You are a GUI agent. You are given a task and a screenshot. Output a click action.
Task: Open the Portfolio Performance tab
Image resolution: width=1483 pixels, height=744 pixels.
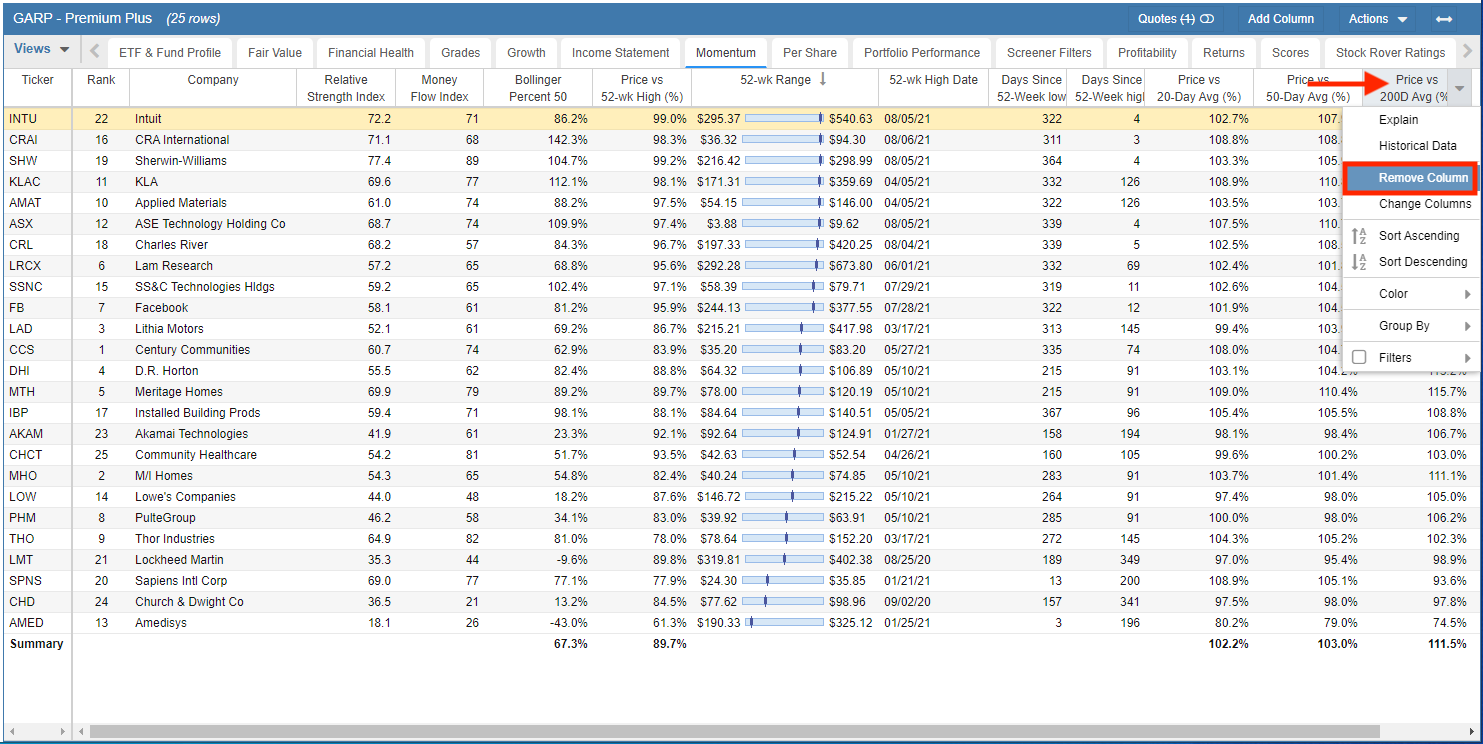pyautogui.click(x=924, y=53)
